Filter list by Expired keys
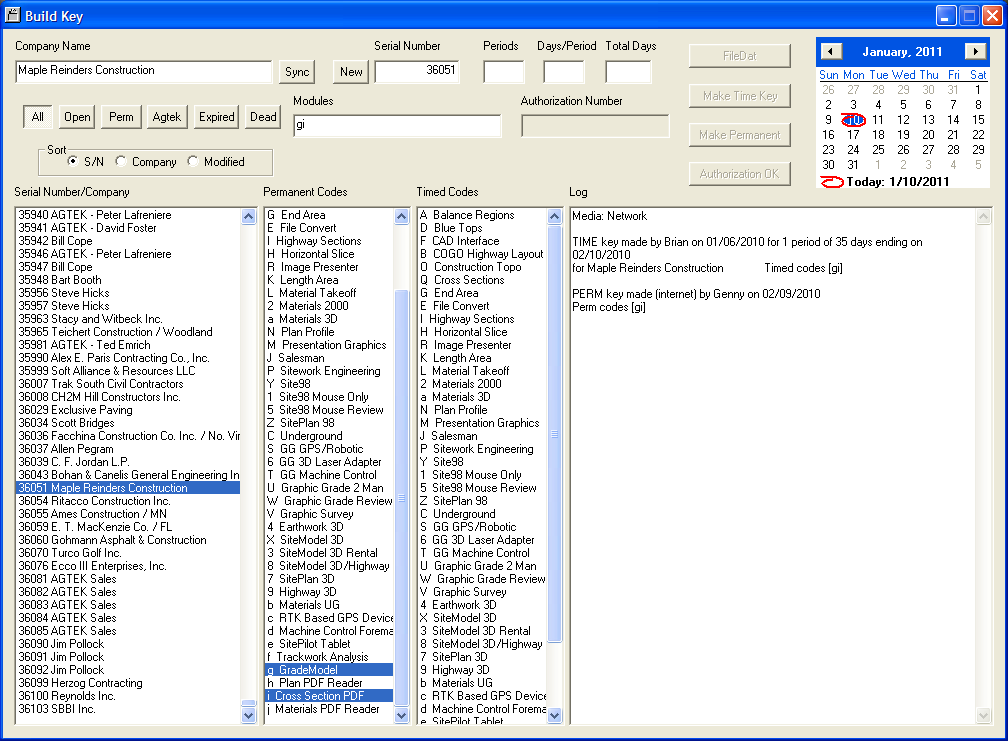 click(216, 117)
